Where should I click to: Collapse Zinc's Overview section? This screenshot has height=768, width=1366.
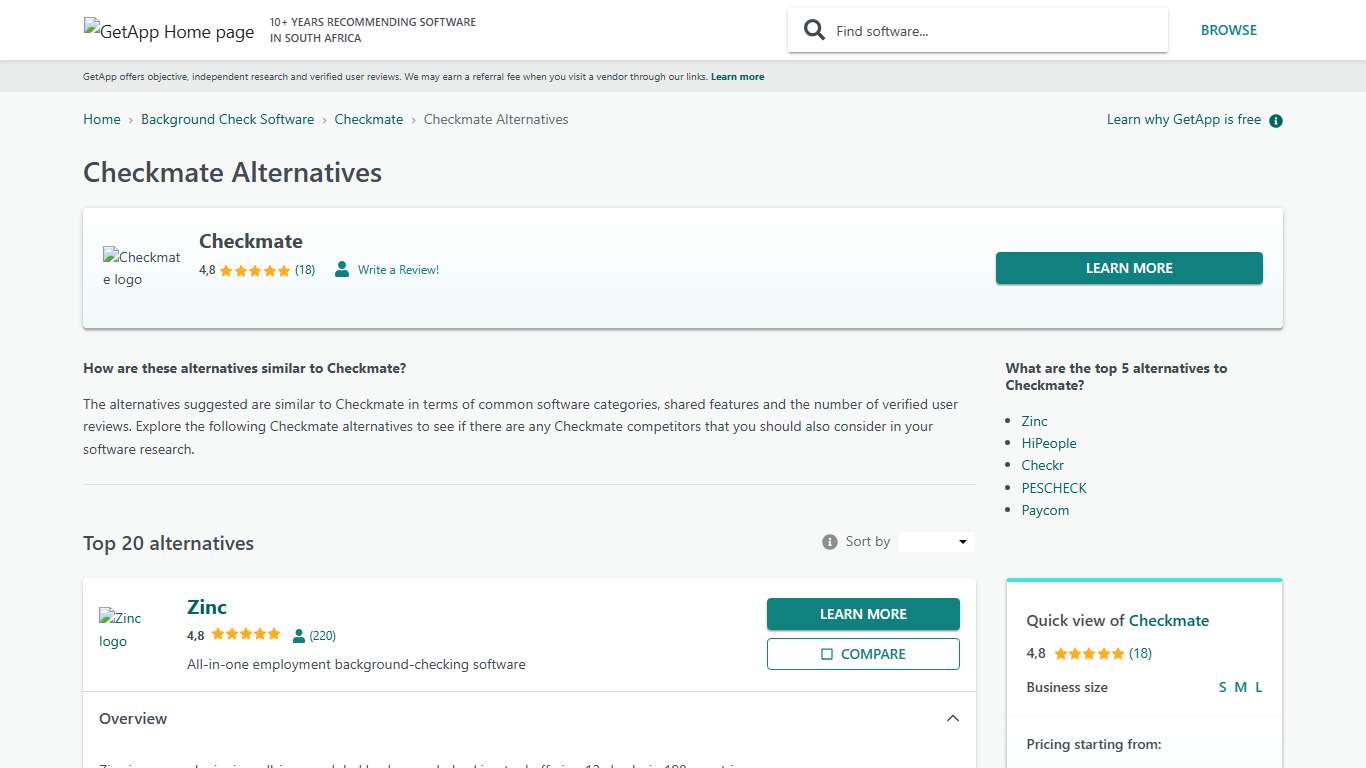click(x=952, y=718)
